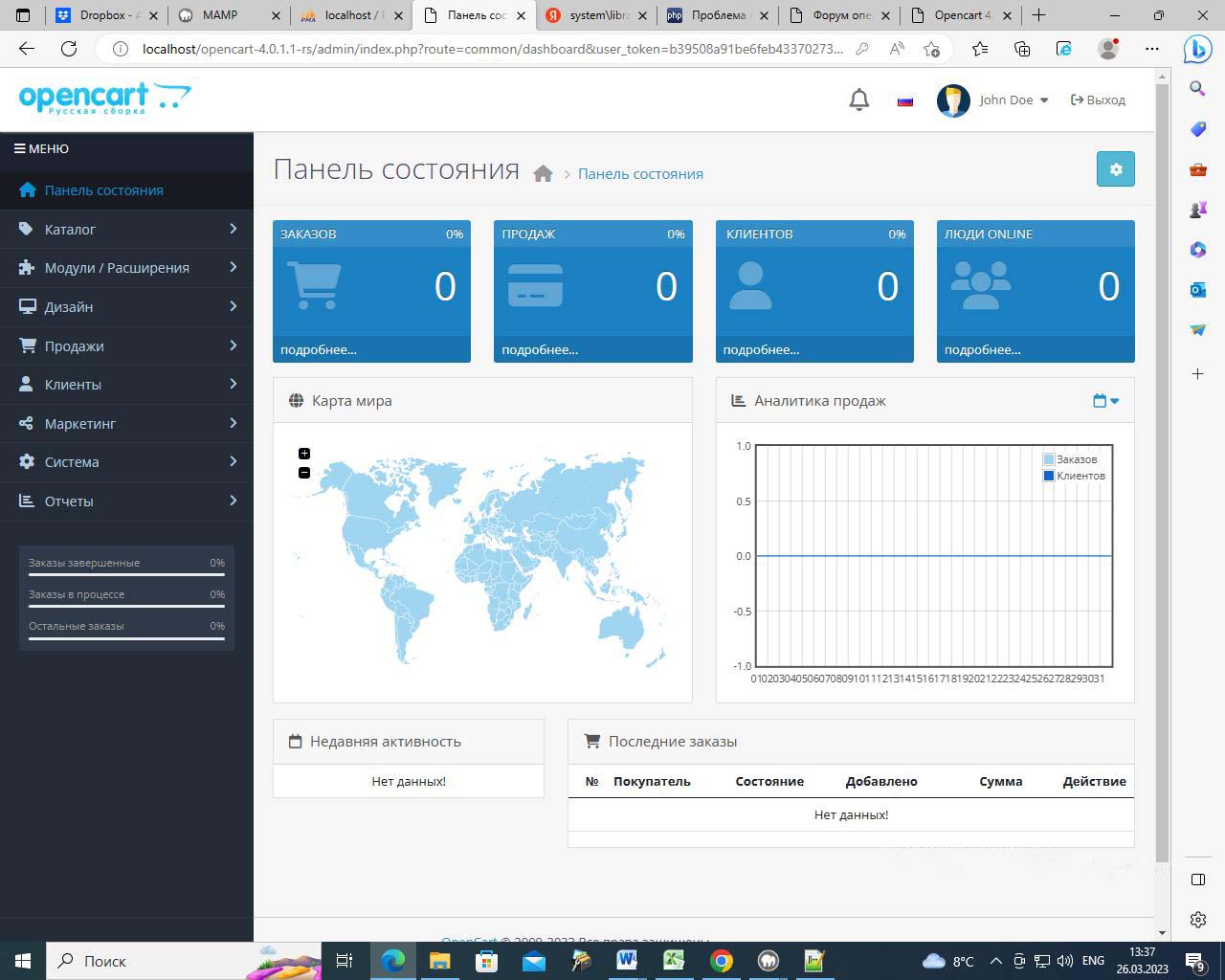Screen dimensions: 1225x980
Task: Click the Выход logout link
Action: pyautogui.click(x=1098, y=100)
